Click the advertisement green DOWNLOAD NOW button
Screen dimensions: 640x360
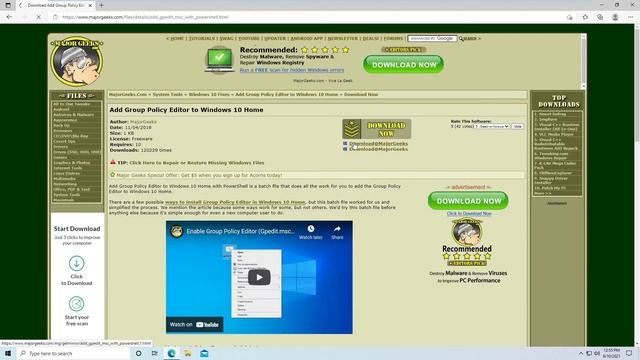pyautogui.click(x=468, y=201)
